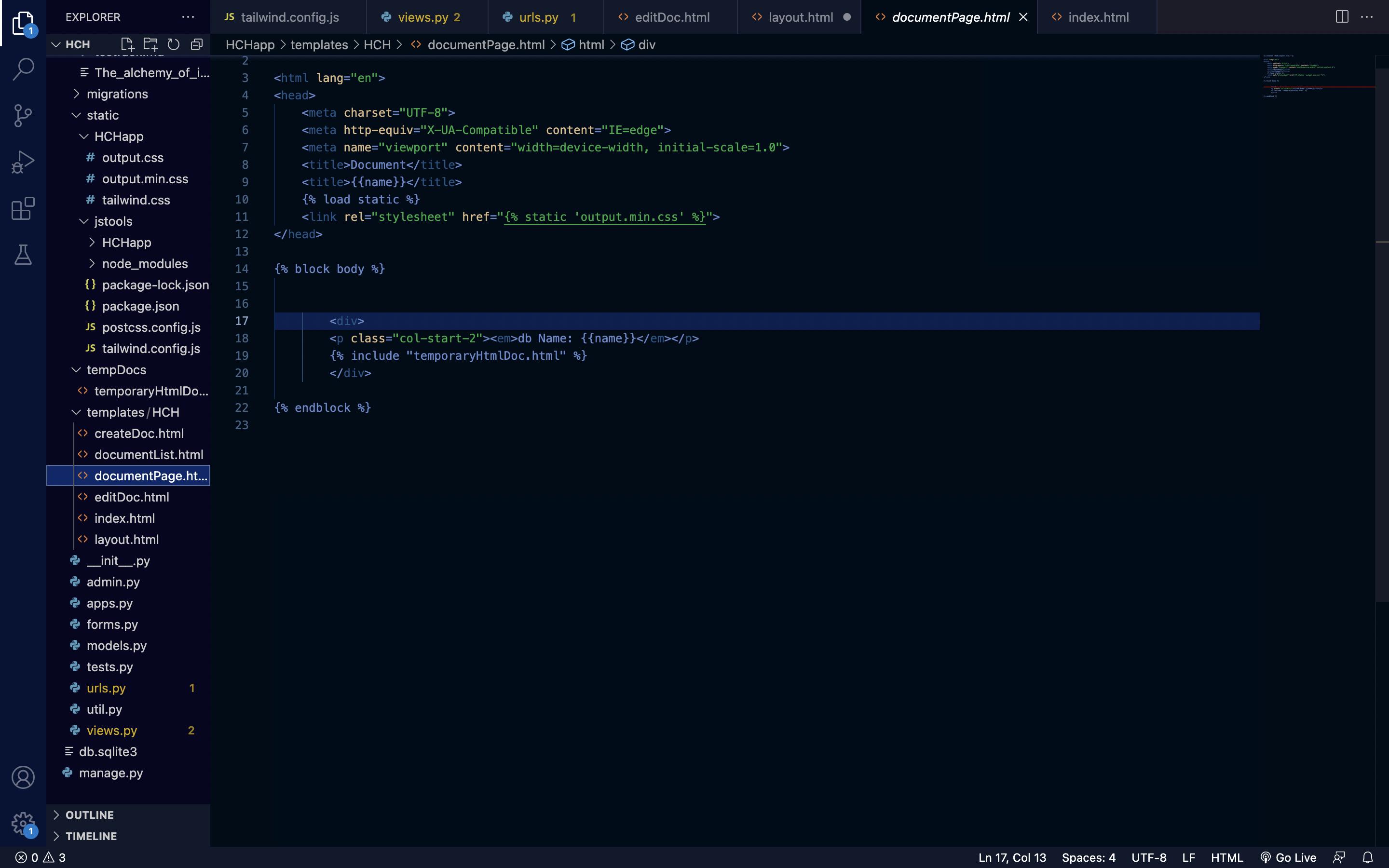Switch to the views.py tab
The image size is (1389, 868).
[x=422, y=17]
